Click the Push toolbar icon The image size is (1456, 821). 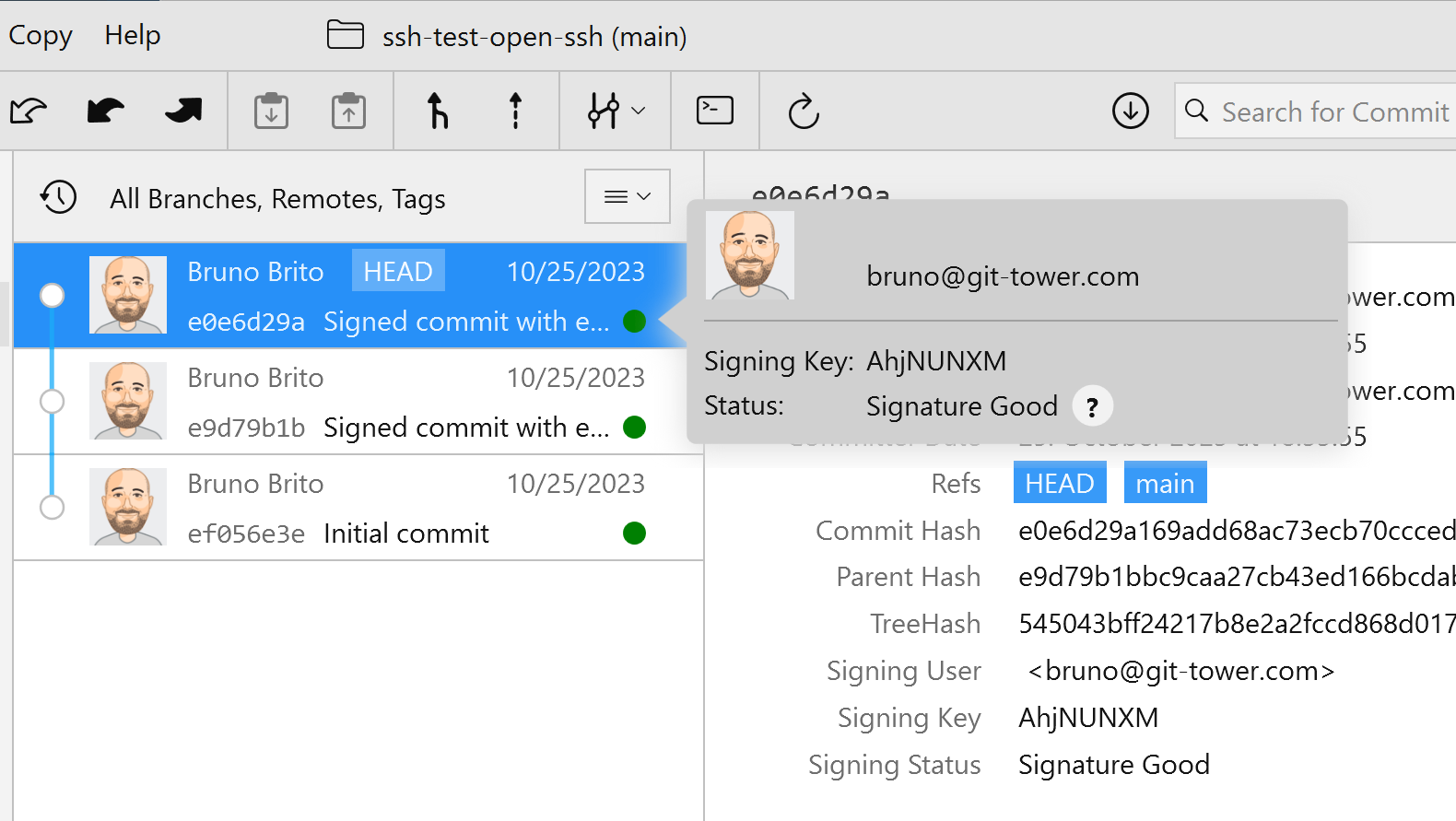tap(183, 111)
